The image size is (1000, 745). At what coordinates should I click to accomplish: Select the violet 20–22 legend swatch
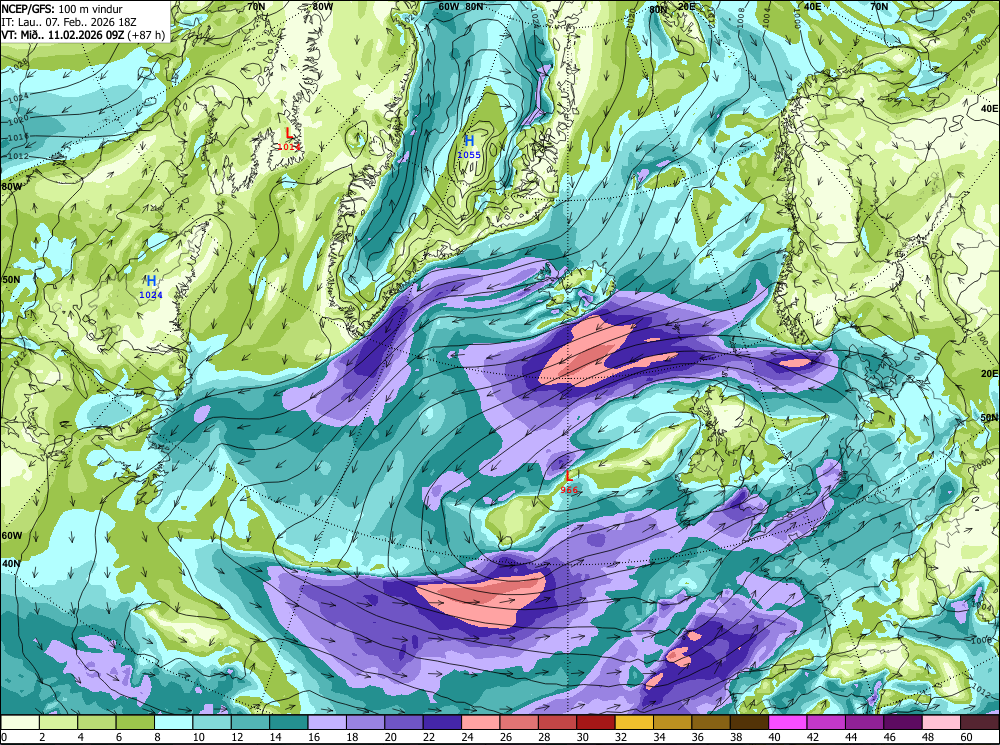pos(404,722)
